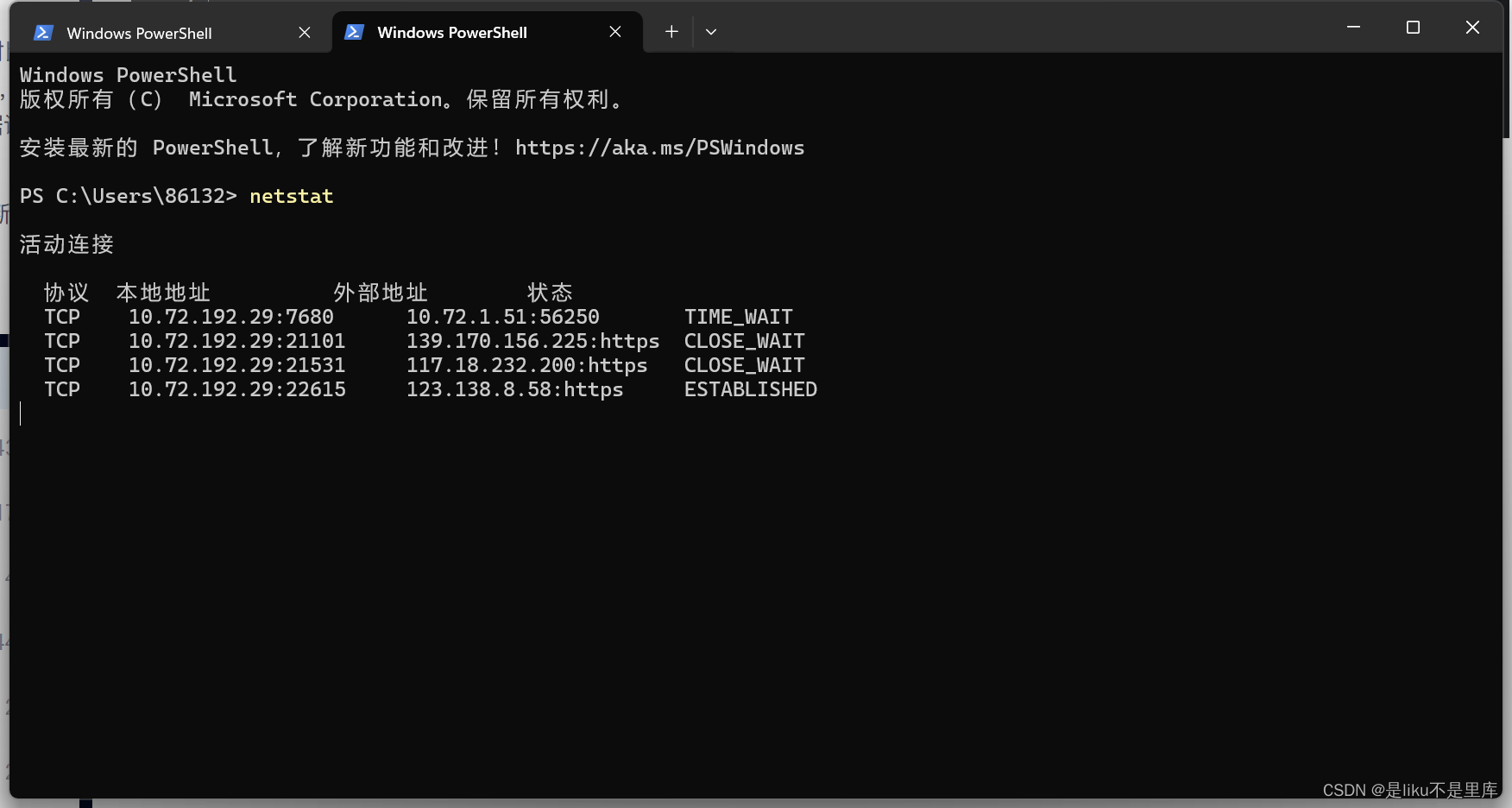Click local address 10.72.192.29:7680
The width and height of the screenshot is (1512, 808).
231,317
